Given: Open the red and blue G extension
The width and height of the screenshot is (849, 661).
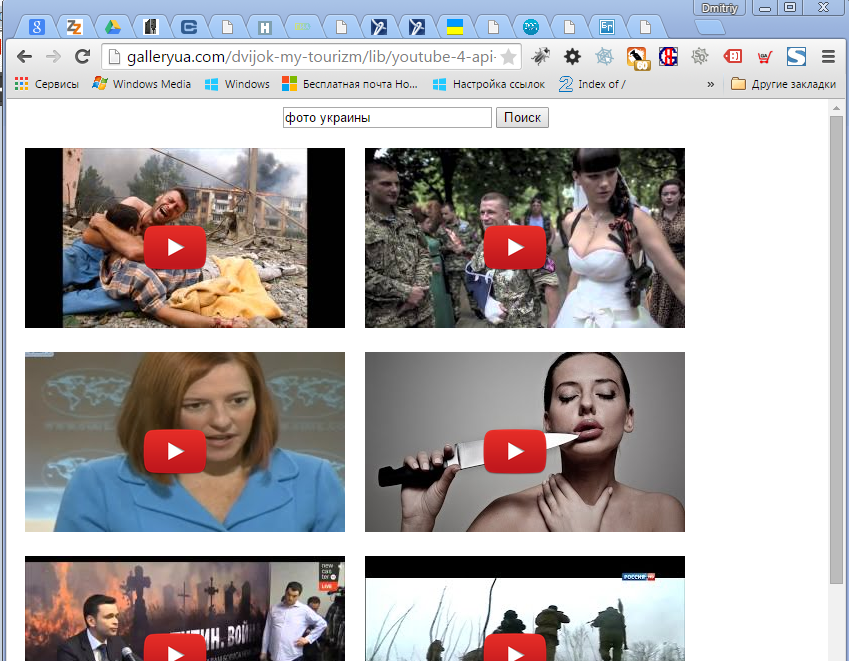Looking at the screenshot, I should 668,56.
